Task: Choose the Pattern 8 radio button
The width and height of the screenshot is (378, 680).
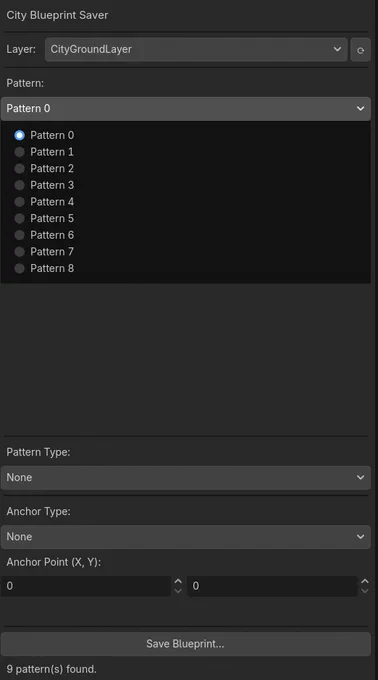Action: pos(19,268)
